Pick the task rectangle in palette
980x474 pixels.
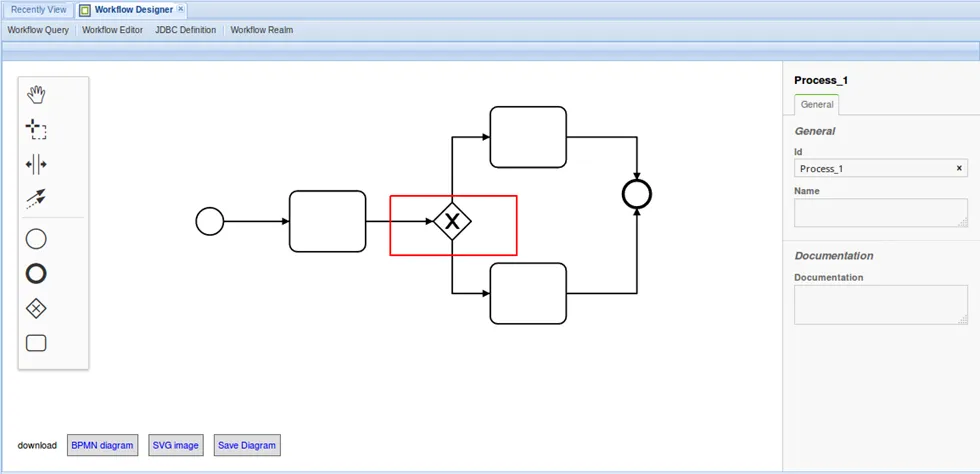[x=36, y=343]
